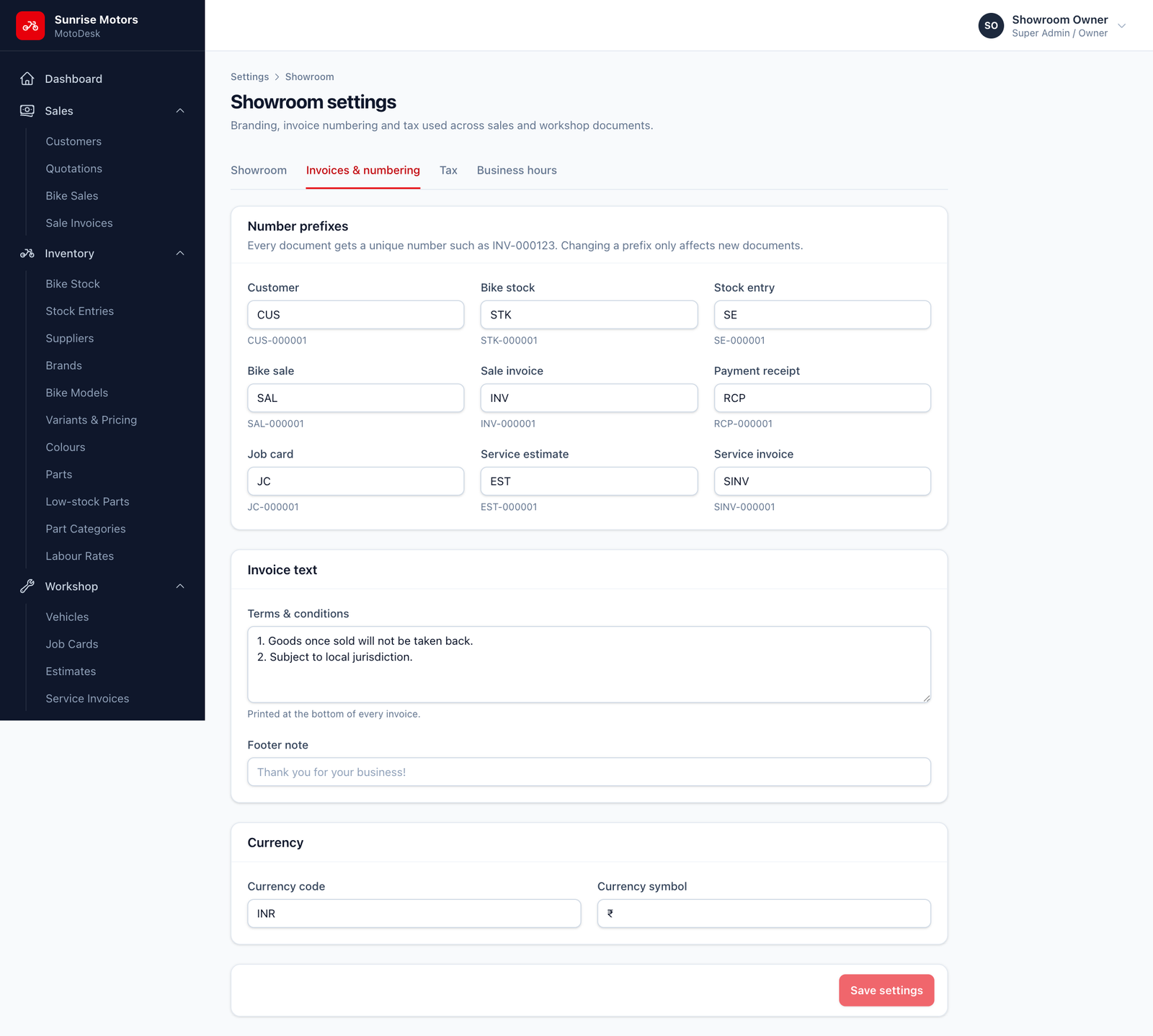
Task: Open the Business hours tab
Action: (x=517, y=171)
